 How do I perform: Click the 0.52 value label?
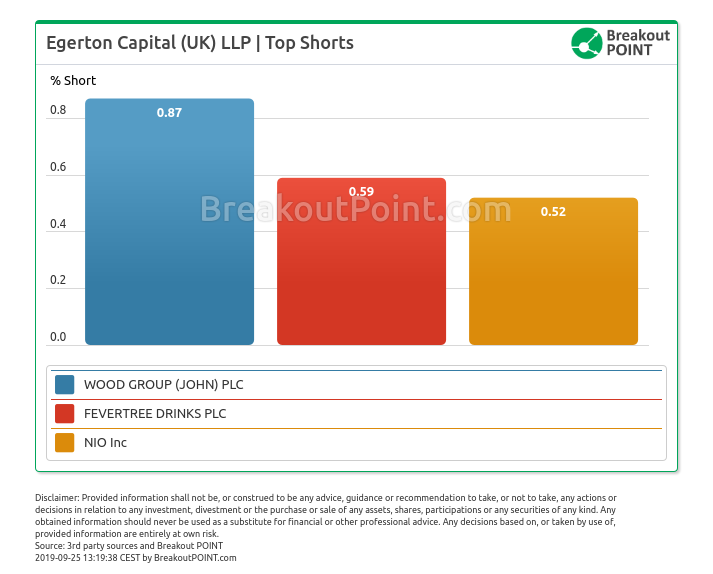[553, 212]
